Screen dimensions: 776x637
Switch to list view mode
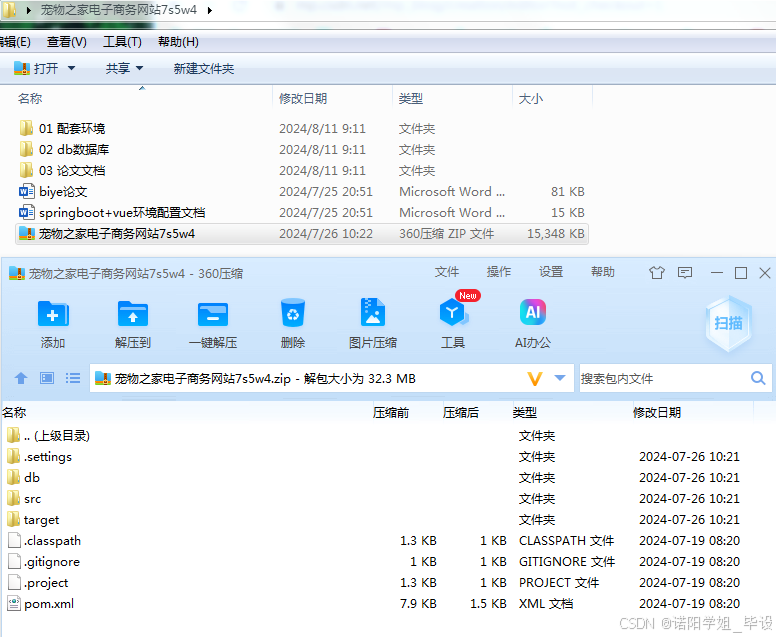(73, 378)
